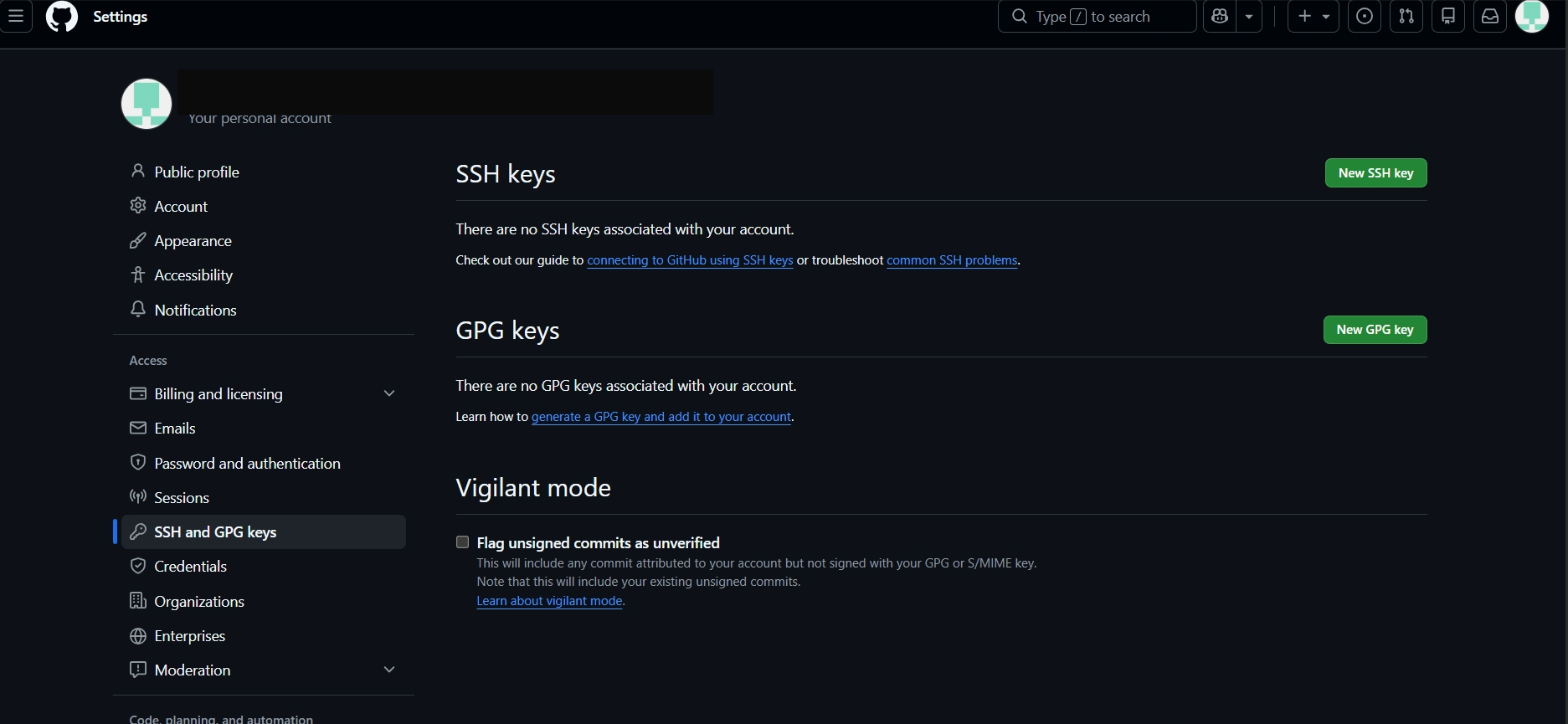The height and width of the screenshot is (724, 1568).
Task: Follow the 'common SSH problems' link
Action: (x=952, y=260)
